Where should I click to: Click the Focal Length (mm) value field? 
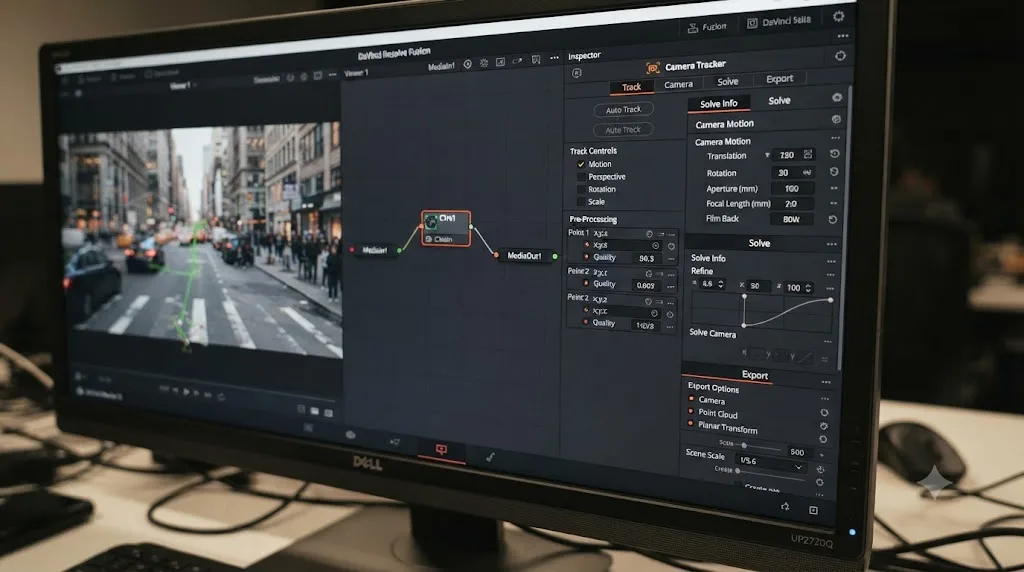click(792, 204)
